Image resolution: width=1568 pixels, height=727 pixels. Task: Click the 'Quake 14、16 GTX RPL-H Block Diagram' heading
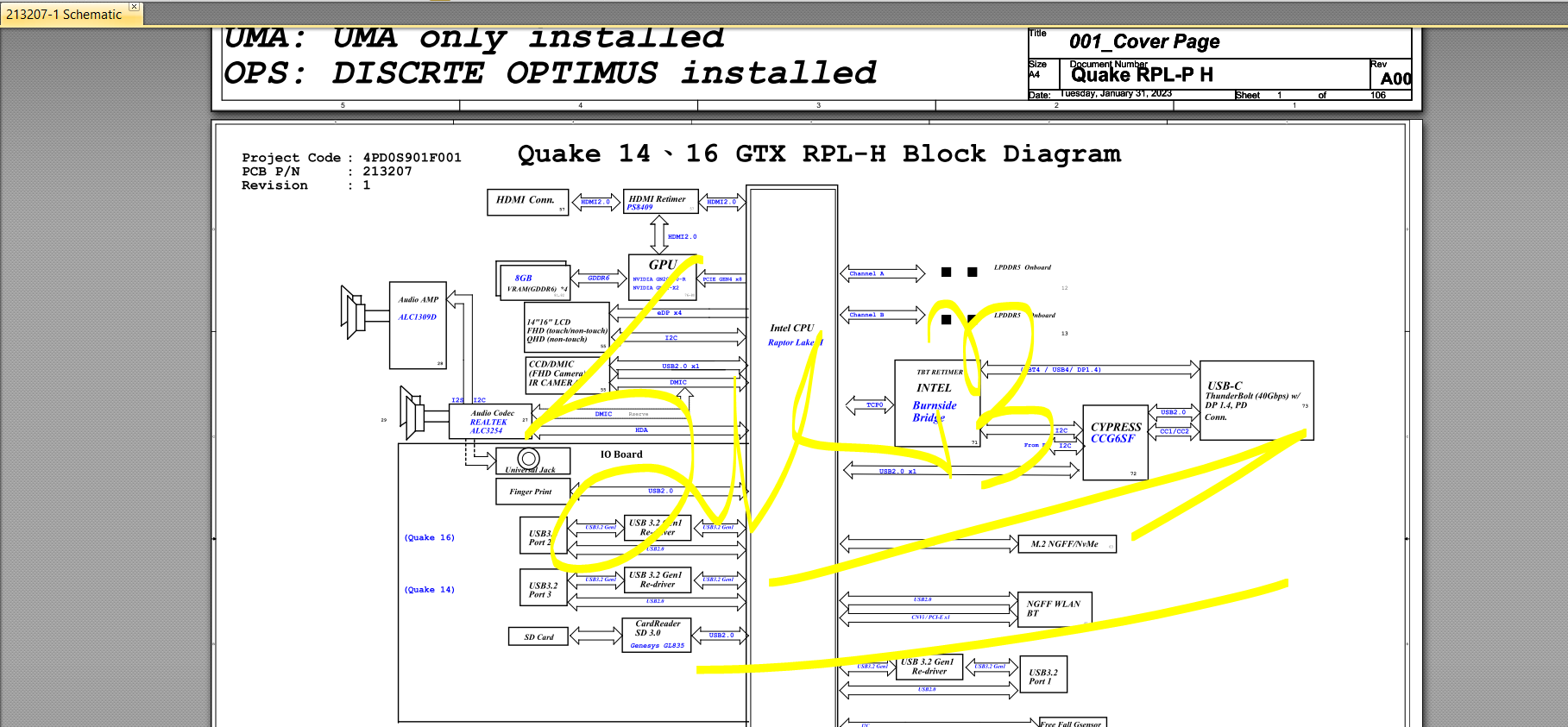click(819, 154)
